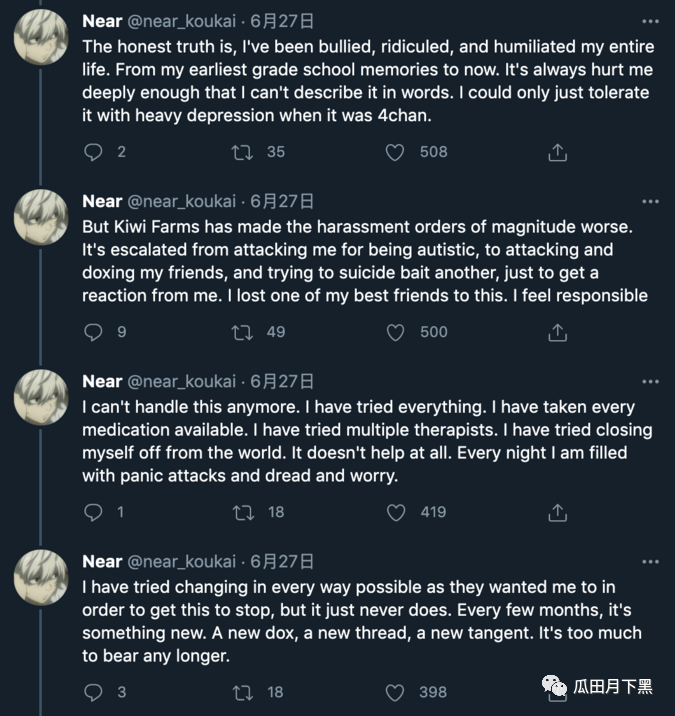
Task: Open more options on the panic attacks tweet
Action: (x=650, y=382)
